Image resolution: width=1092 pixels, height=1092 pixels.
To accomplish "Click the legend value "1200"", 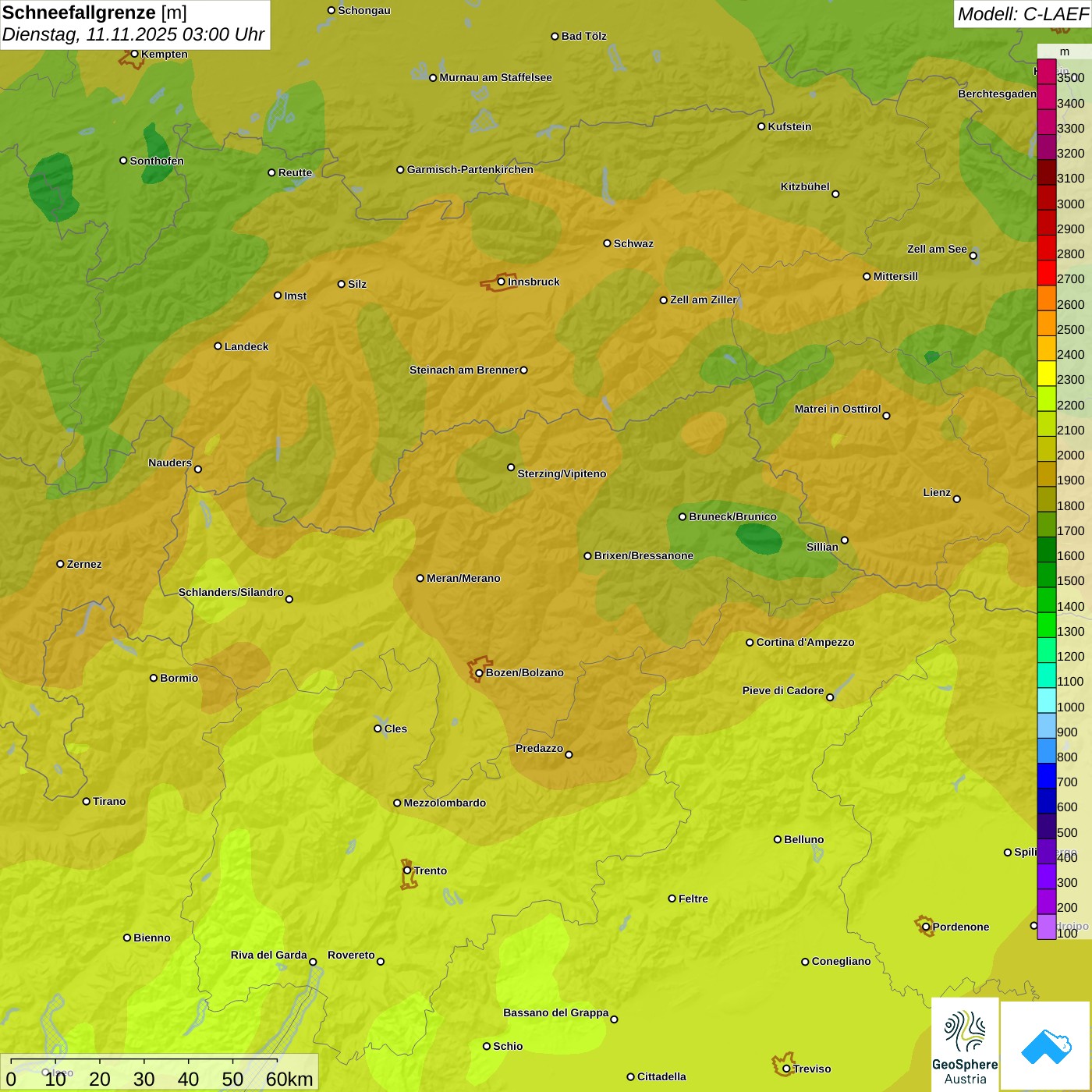I will [x=1071, y=656].
